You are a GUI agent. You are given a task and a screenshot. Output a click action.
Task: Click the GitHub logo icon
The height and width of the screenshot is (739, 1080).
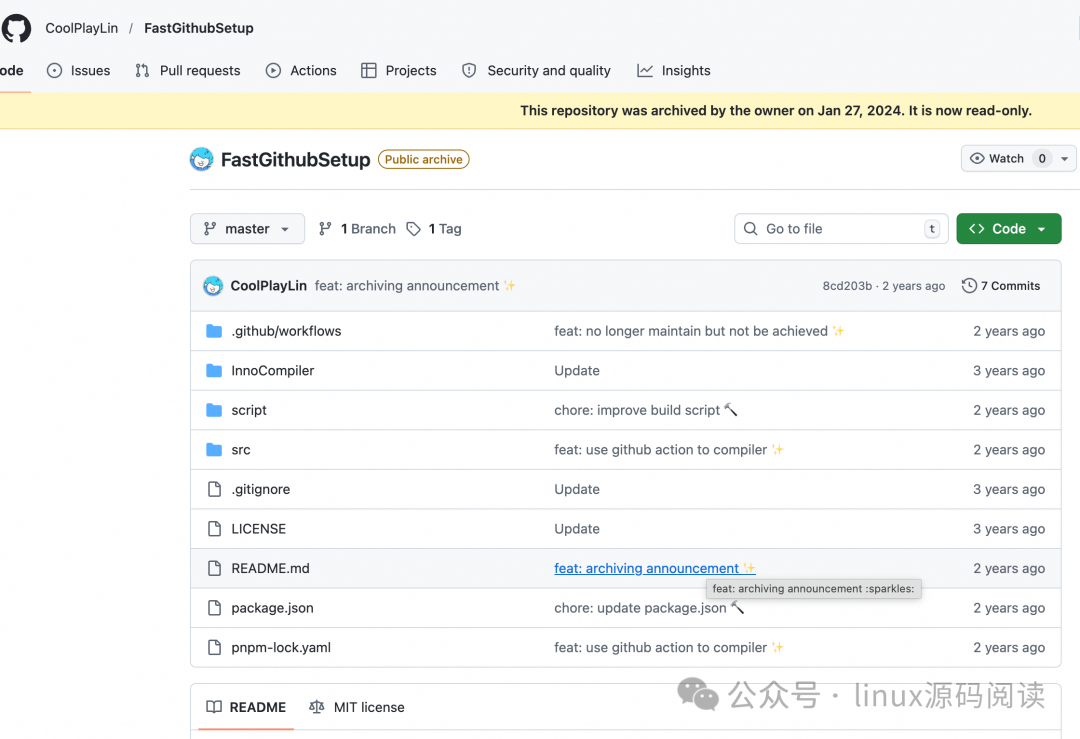(16, 28)
